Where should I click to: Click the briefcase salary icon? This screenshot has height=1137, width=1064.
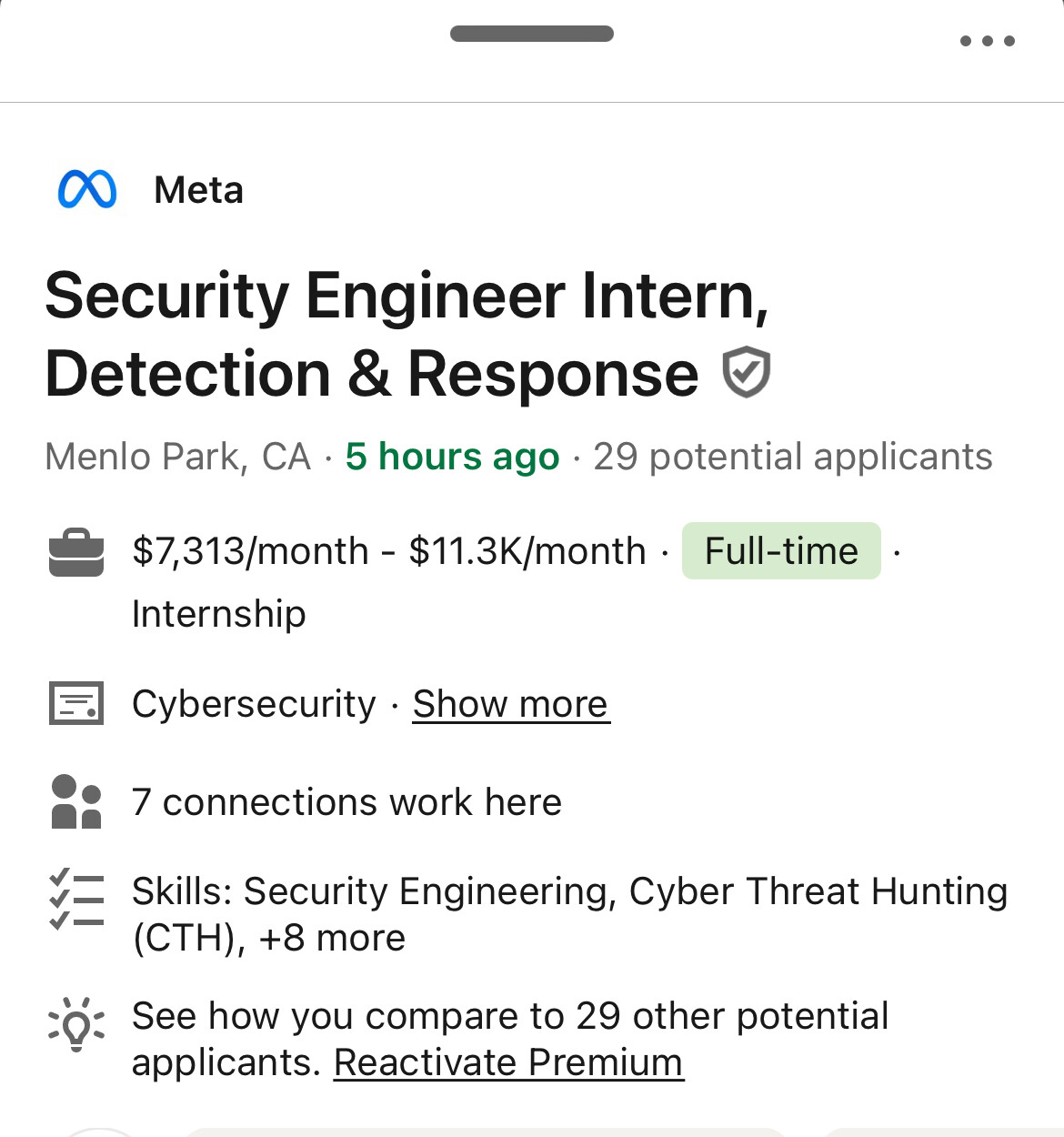[x=76, y=551]
